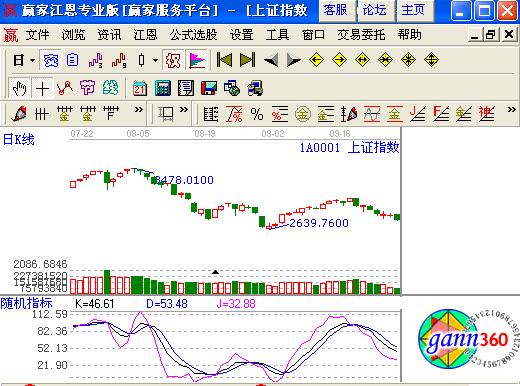Toggle the hand pan tool
520x386 pixels.
pos(19,88)
